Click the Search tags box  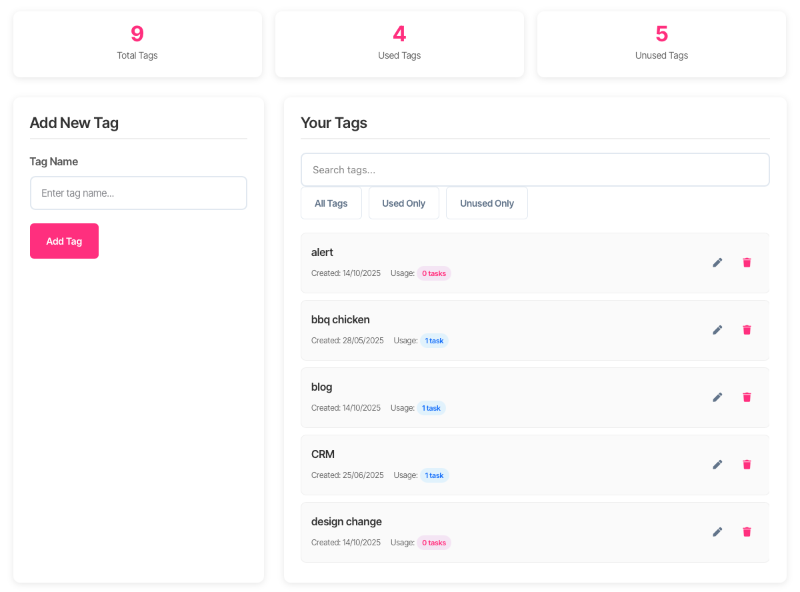click(x=535, y=170)
